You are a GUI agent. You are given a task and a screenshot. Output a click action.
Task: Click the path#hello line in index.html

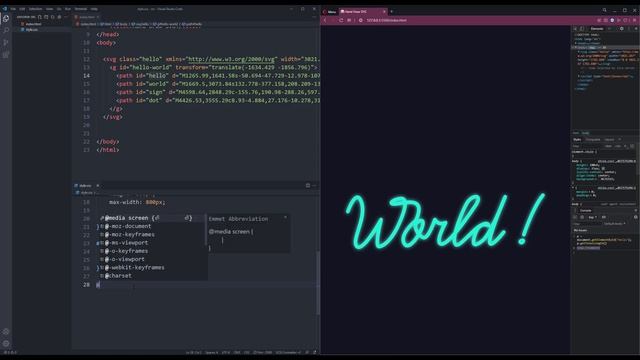(x=218, y=76)
